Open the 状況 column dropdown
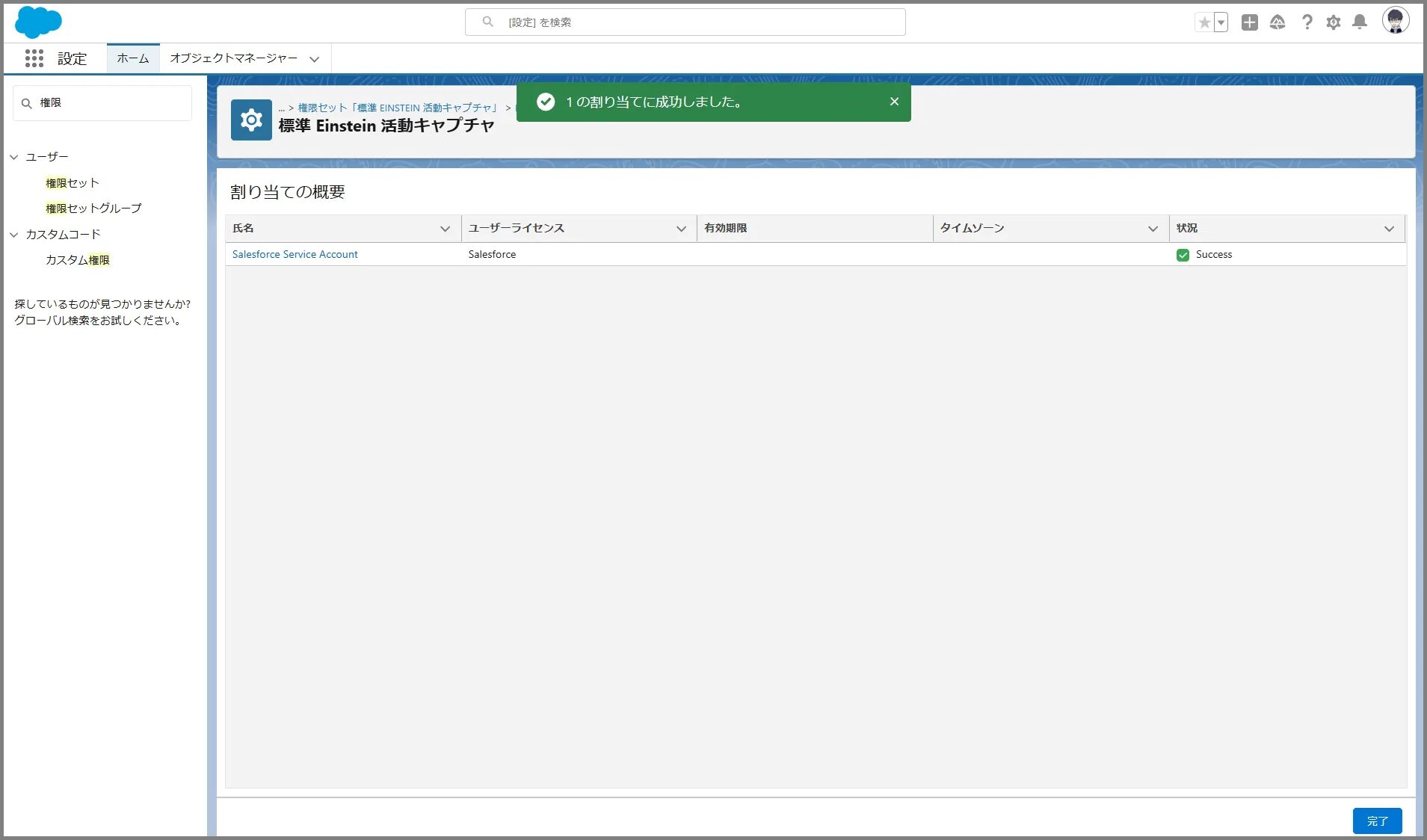The width and height of the screenshot is (1427, 840). pos(1389,229)
